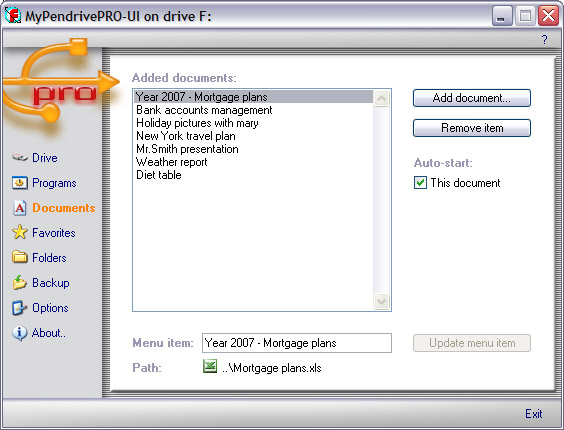The image size is (564, 430).
Task: Click the Add document... button
Action: tap(472, 98)
